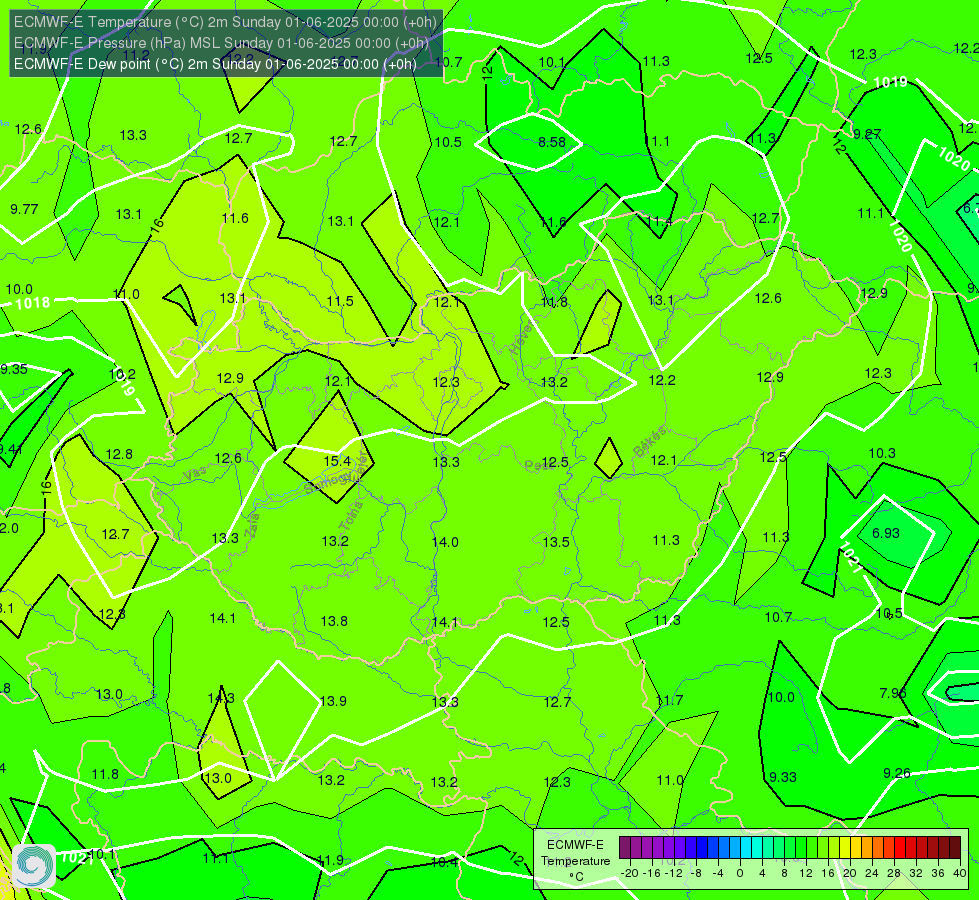Viewport: 979px width, 900px height.
Task: Click the legend title 'ECMWF-E Temperature °C'
Action: tap(575, 861)
